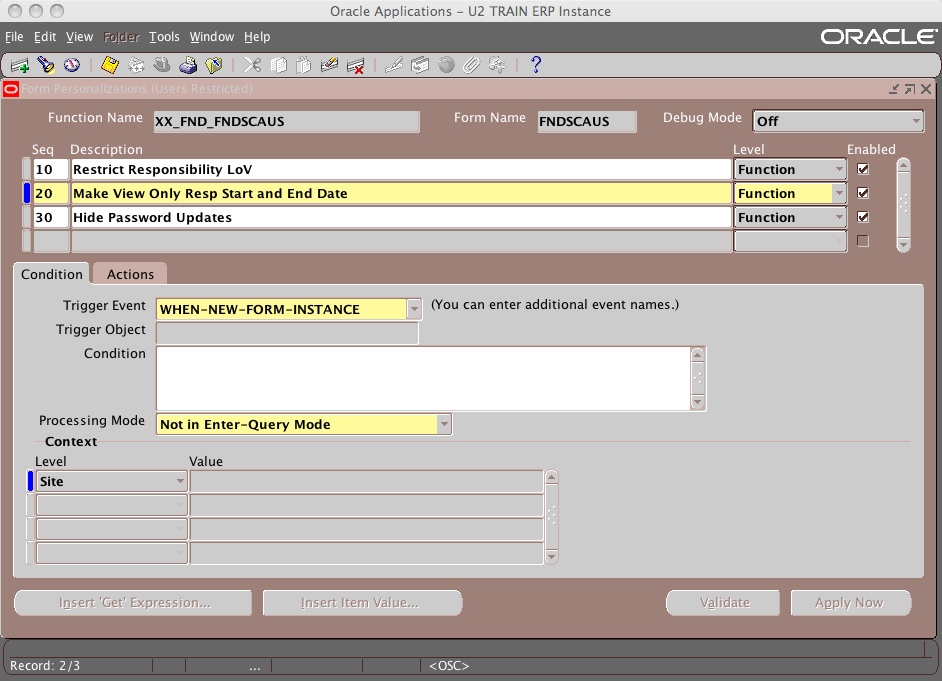The height and width of the screenshot is (681, 942).
Task: Uncheck Enabled for Restrict Responsibility LoV
Action: pyautogui.click(x=863, y=169)
